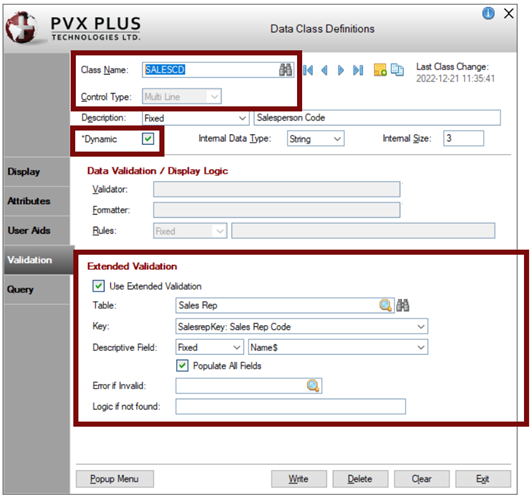Jump to the last class record
531x498 pixels.
pyautogui.click(x=358, y=70)
